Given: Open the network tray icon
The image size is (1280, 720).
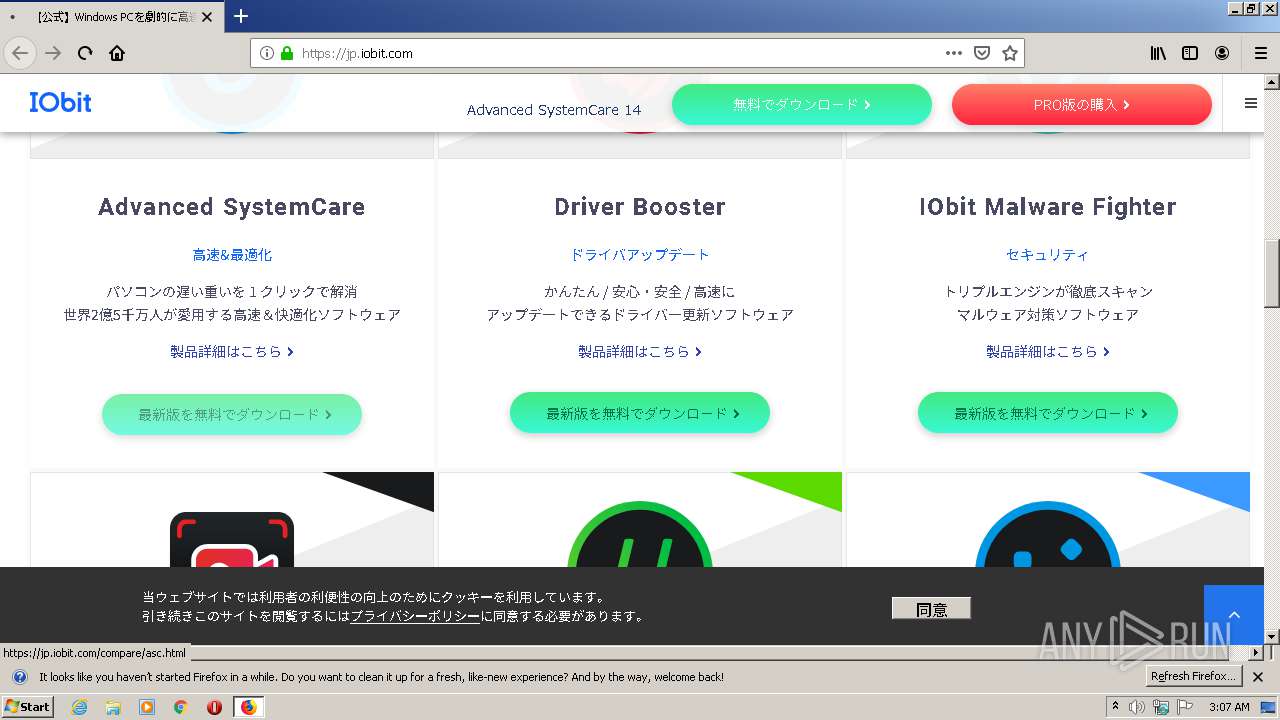Looking at the screenshot, I should (x=1161, y=707).
